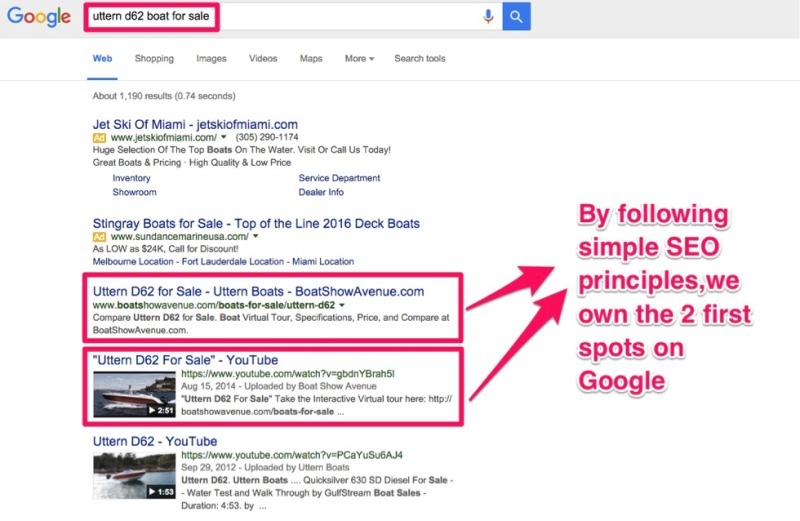Open Inventory sitelink

pyautogui.click(x=131, y=178)
